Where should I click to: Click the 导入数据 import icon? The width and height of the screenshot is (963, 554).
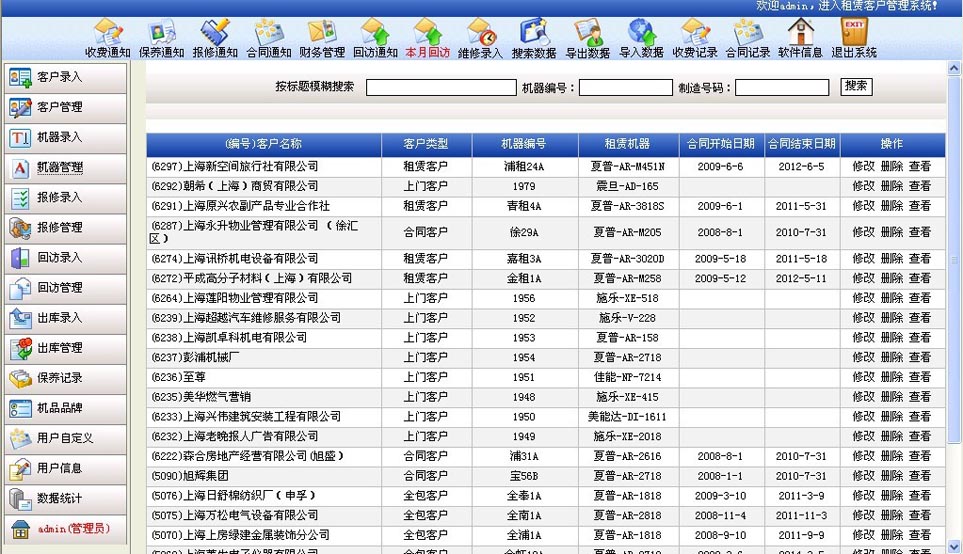[641, 38]
